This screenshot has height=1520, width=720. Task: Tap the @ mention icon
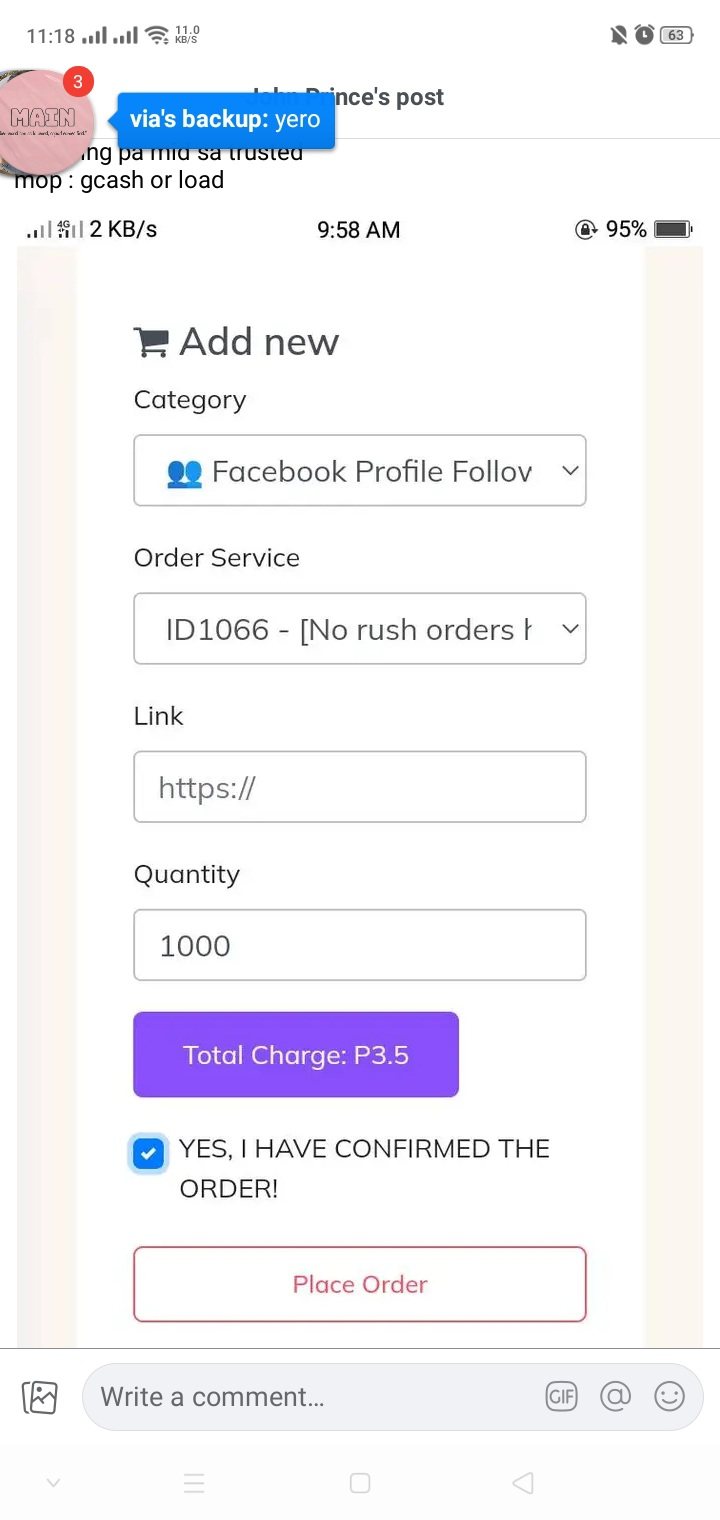tap(616, 1396)
